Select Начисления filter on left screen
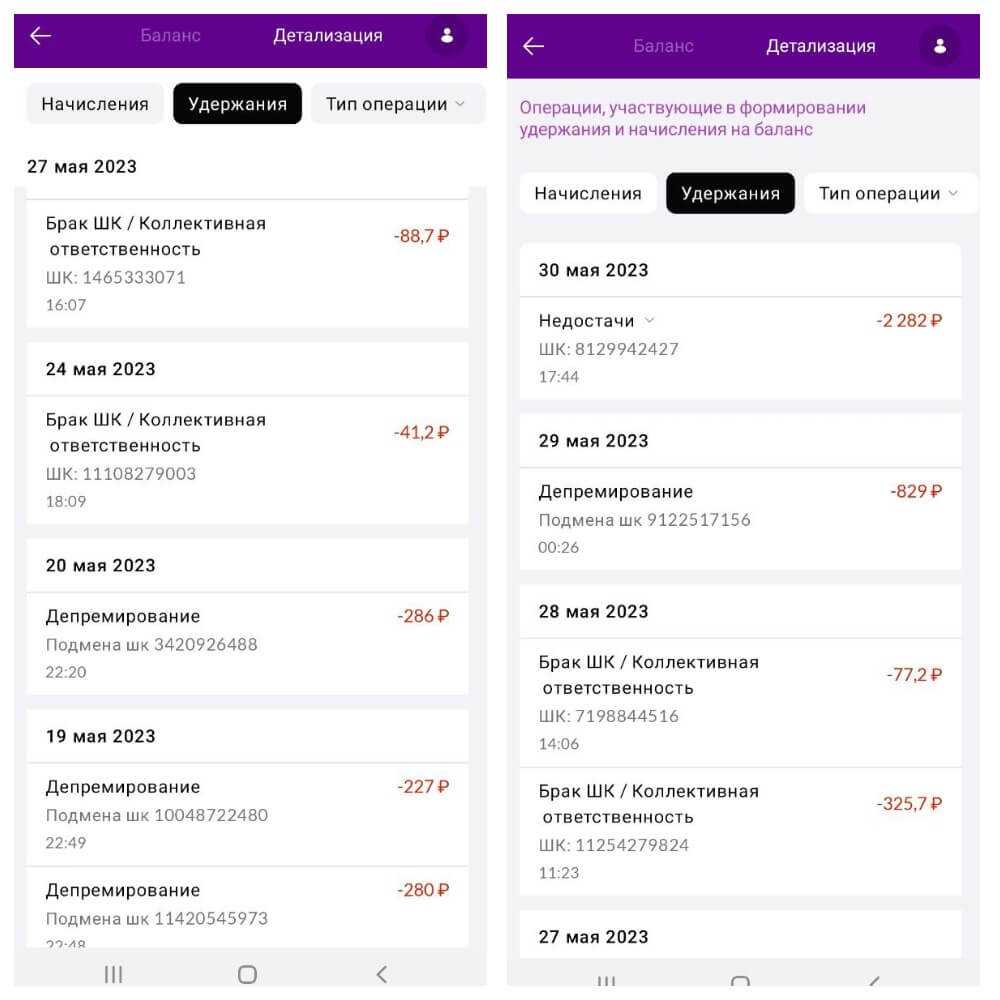The width and height of the screenshot is (1000, 1000). 95,104
